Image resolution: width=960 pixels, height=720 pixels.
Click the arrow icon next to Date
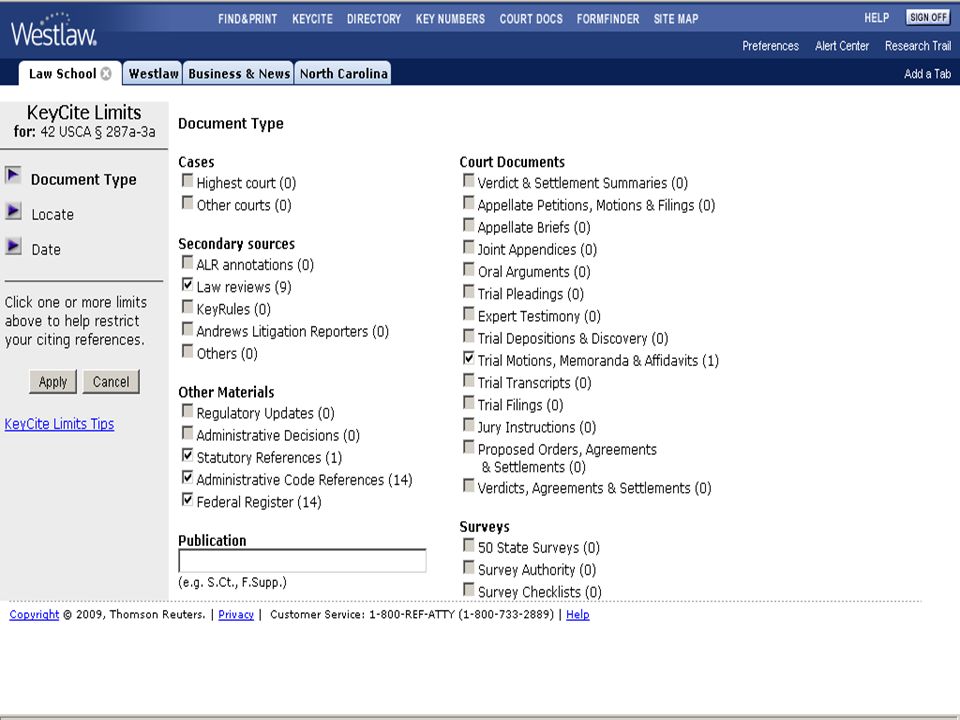pos(13,246)
